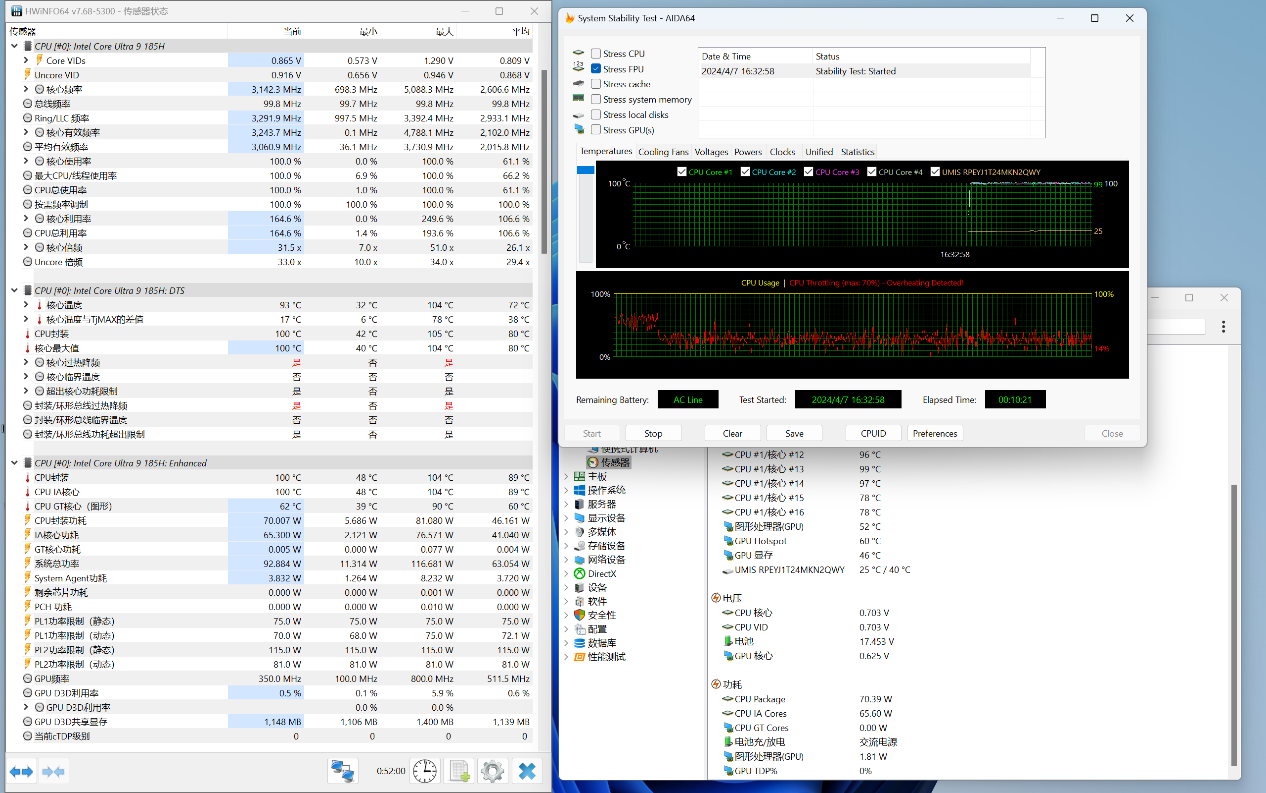1266x793 pixels.
Task: Click the HWiNFO vertical scrollbar
Action: (x=544, y=160)
